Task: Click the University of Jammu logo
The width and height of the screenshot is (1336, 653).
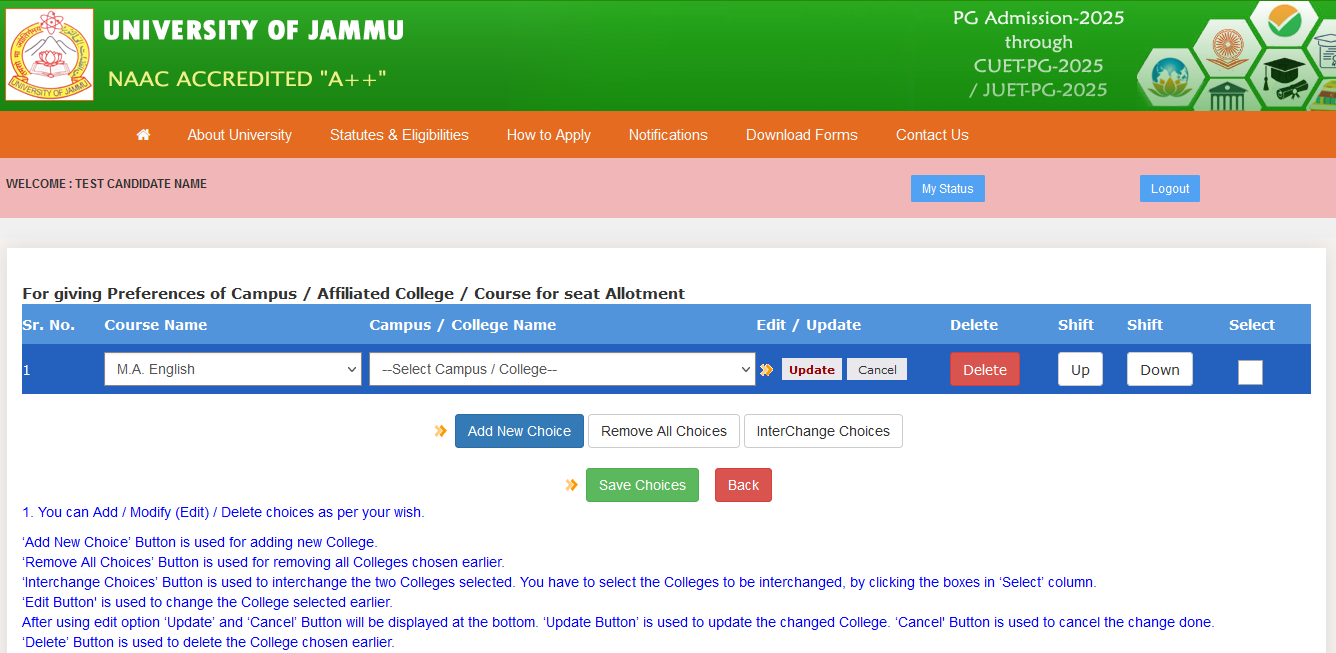Action: pyautogui.click(x=49, y=55)
